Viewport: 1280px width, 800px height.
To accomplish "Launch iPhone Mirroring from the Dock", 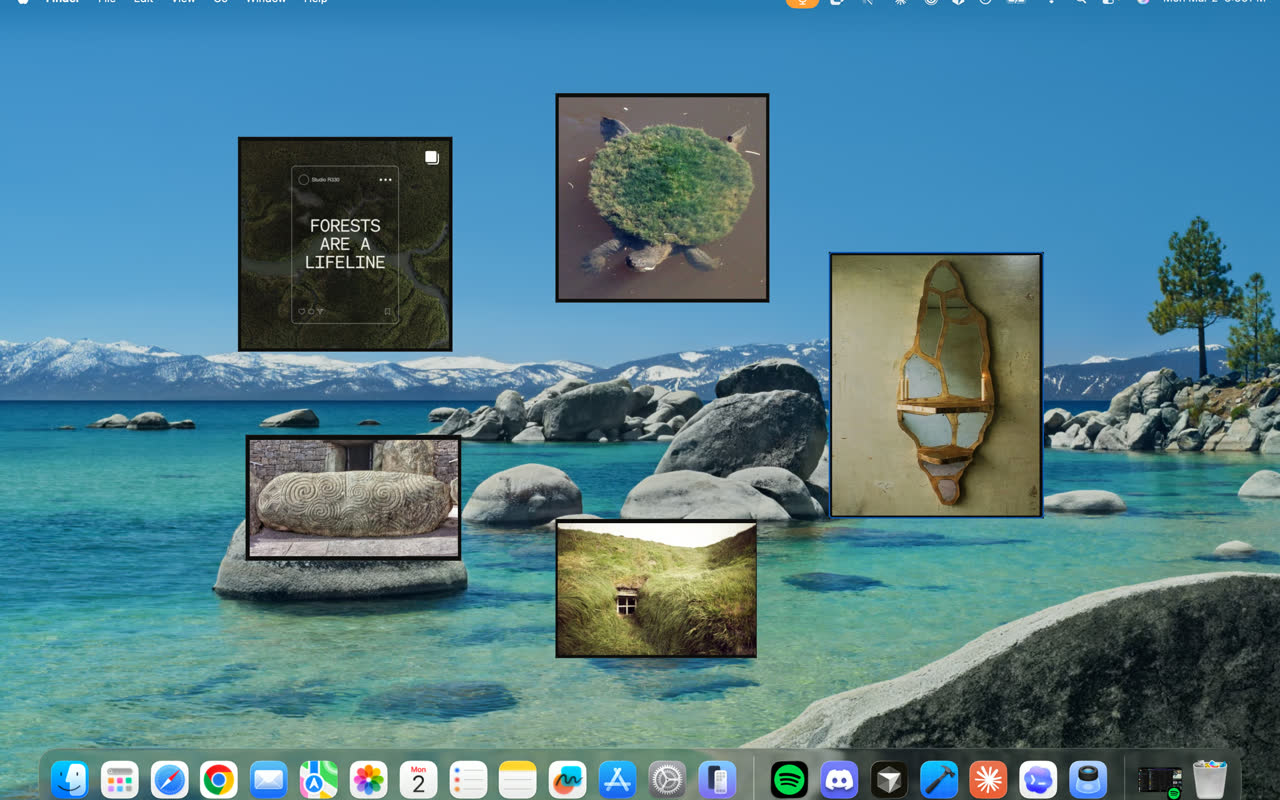I will click(x=717, y=779).
